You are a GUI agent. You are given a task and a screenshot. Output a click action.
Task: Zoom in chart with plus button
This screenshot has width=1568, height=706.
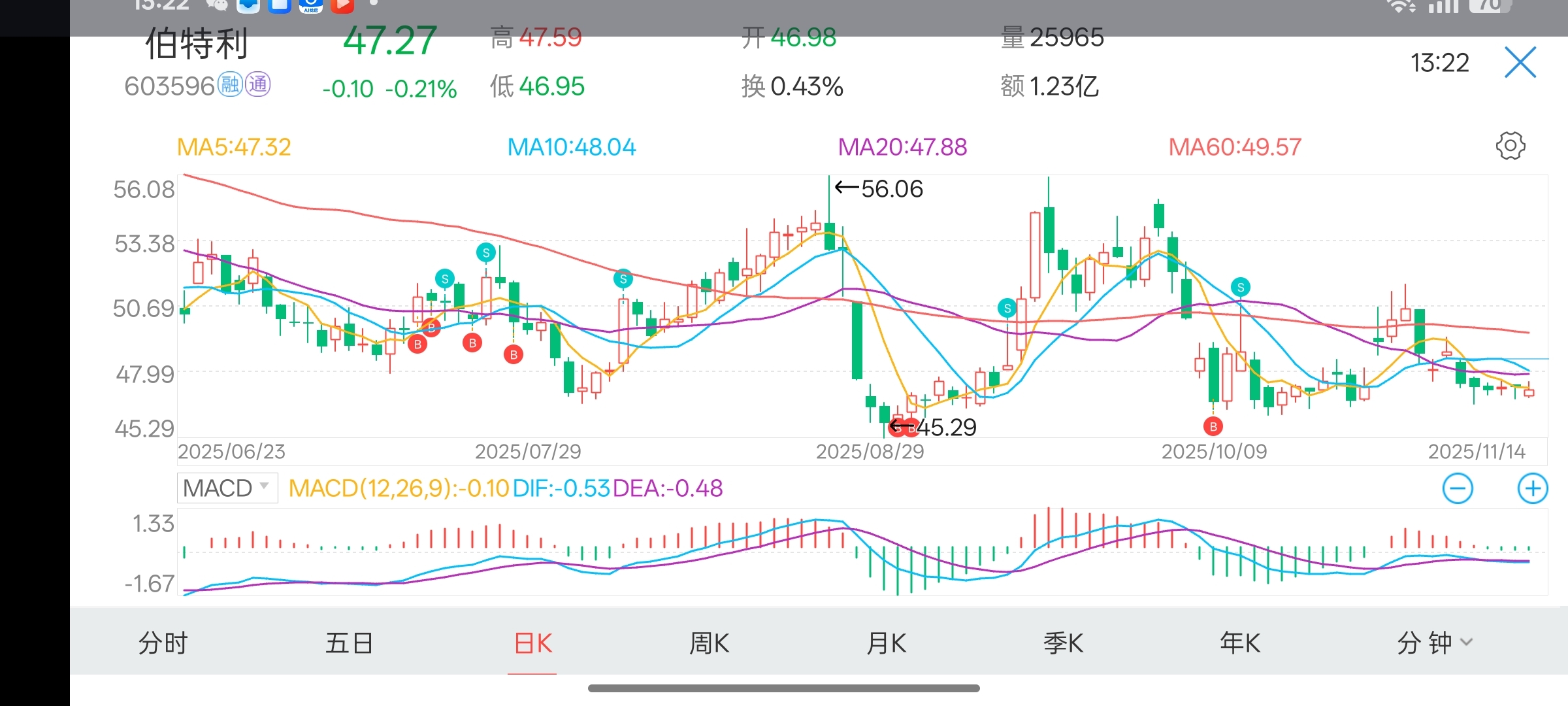coord(1532,488)
